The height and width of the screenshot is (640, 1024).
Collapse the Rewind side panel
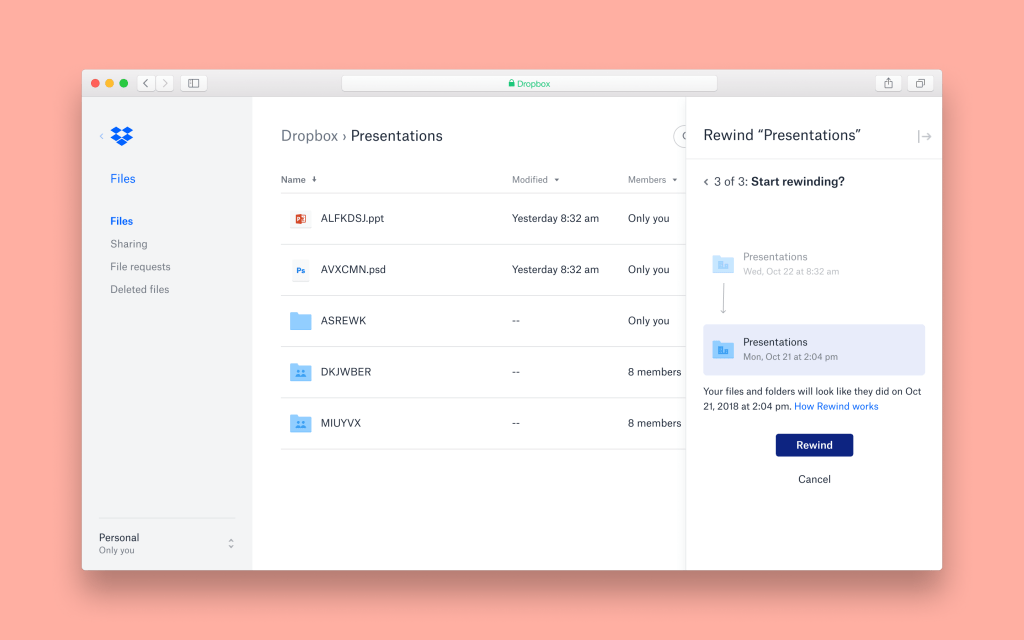(924, 136)
